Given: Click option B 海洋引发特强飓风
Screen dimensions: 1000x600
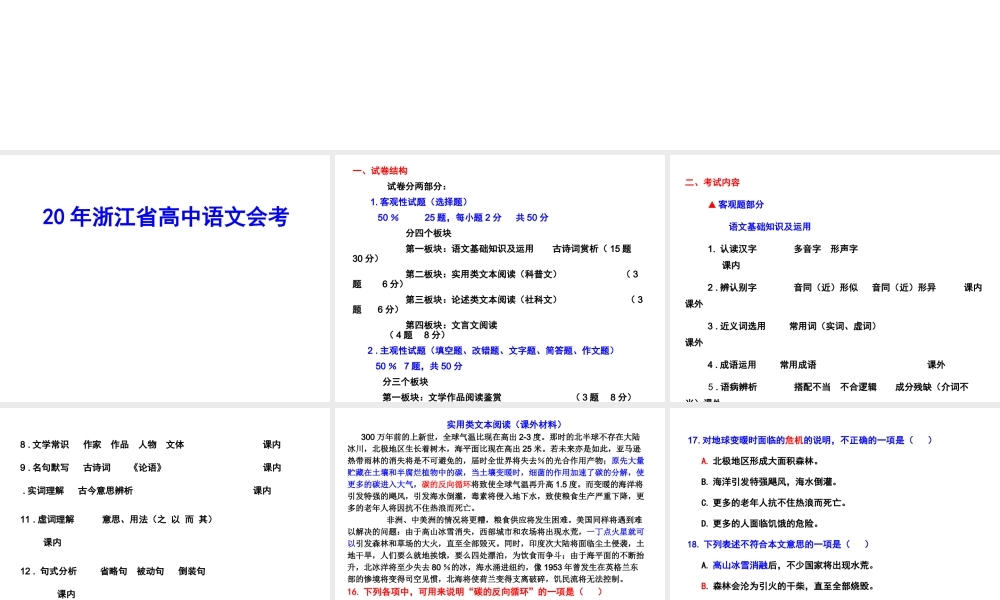Looking at the screenshot, I should click(768, 481).
